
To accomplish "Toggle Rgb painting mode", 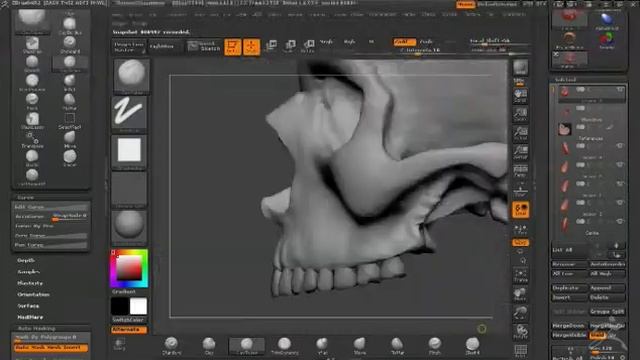I will point(349,42).
